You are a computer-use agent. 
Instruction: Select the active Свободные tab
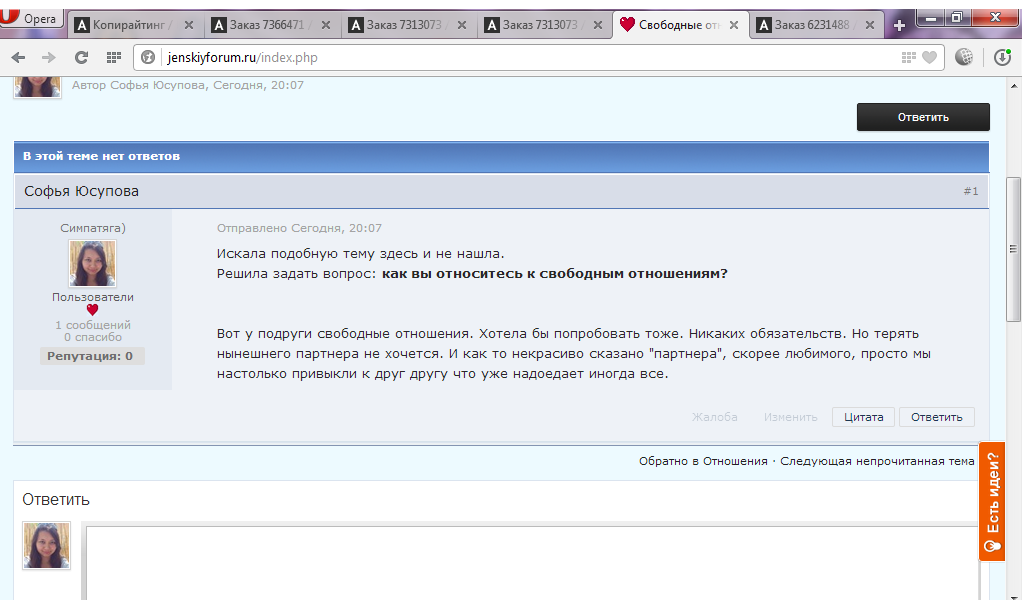click(679, 25)
